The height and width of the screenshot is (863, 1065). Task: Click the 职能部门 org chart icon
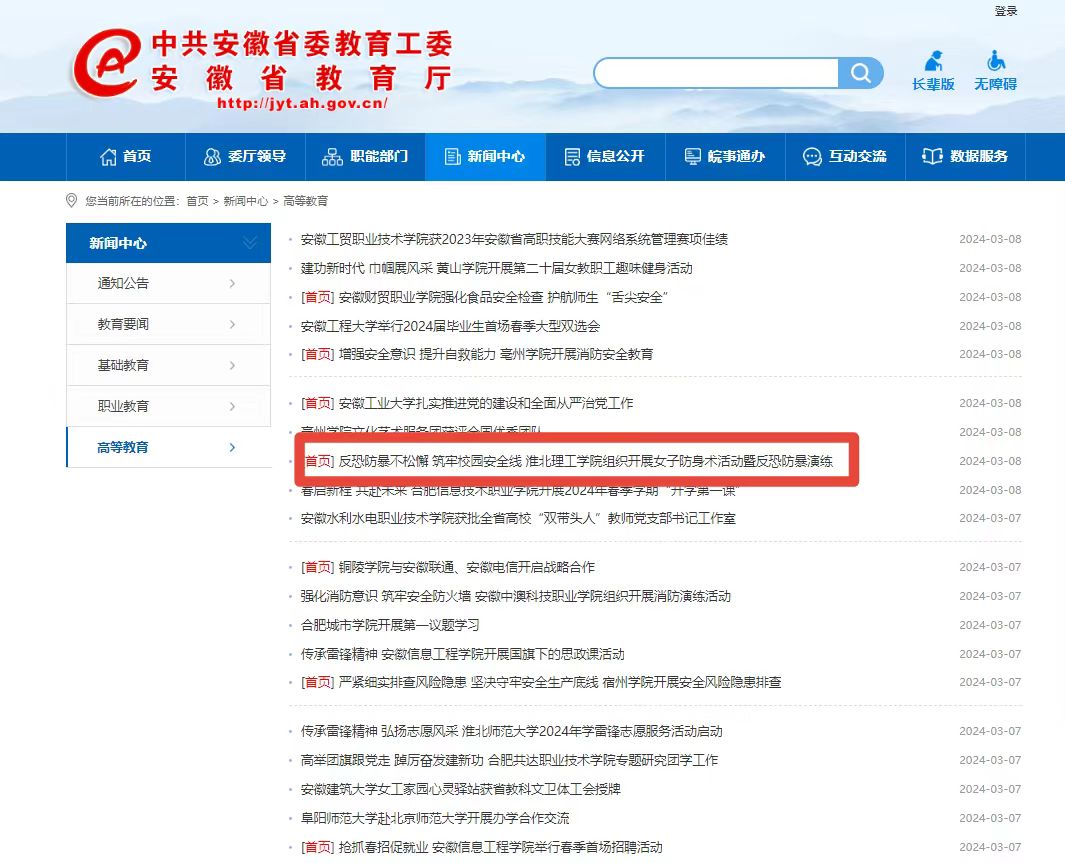[332, 157]
